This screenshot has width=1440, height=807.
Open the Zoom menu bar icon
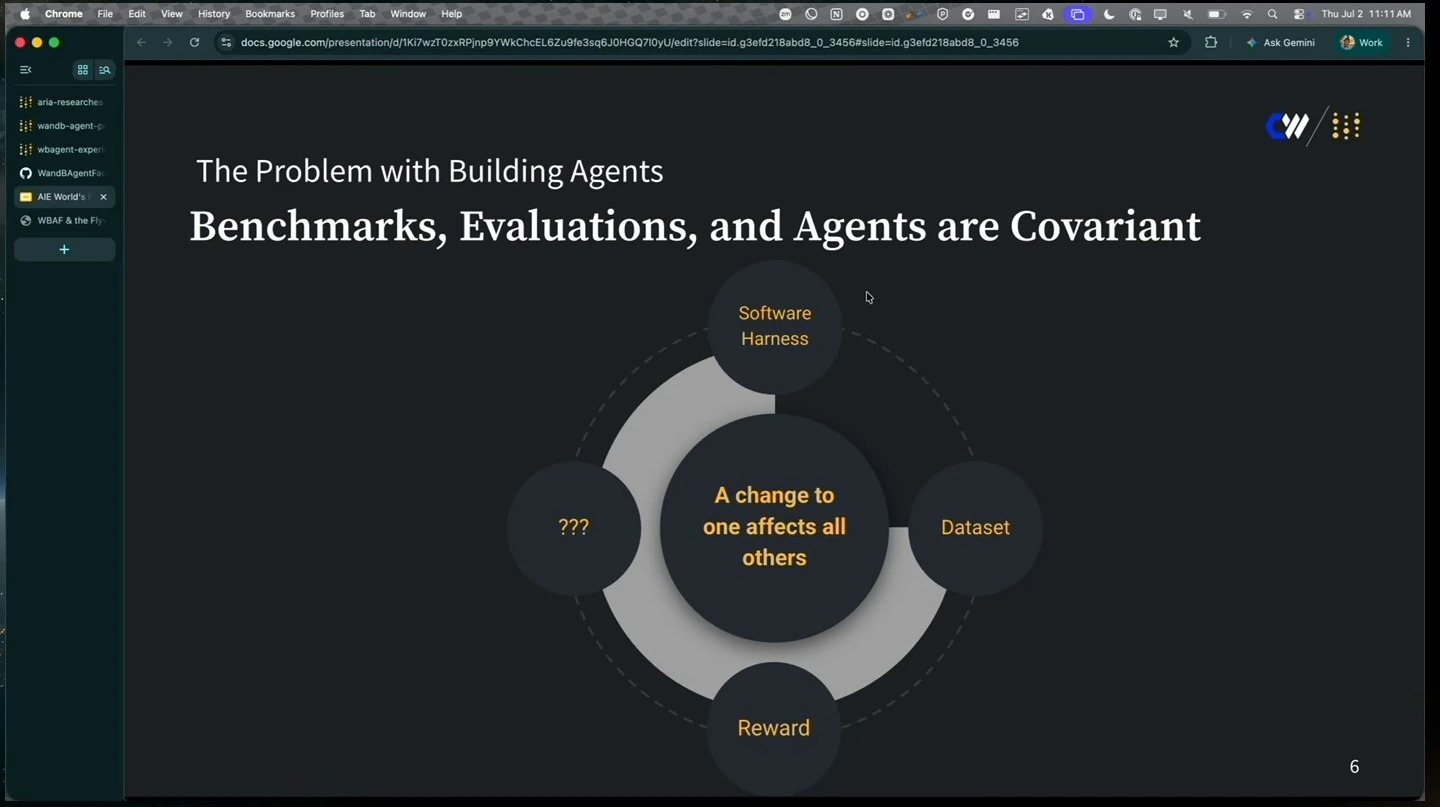point(785,14)
